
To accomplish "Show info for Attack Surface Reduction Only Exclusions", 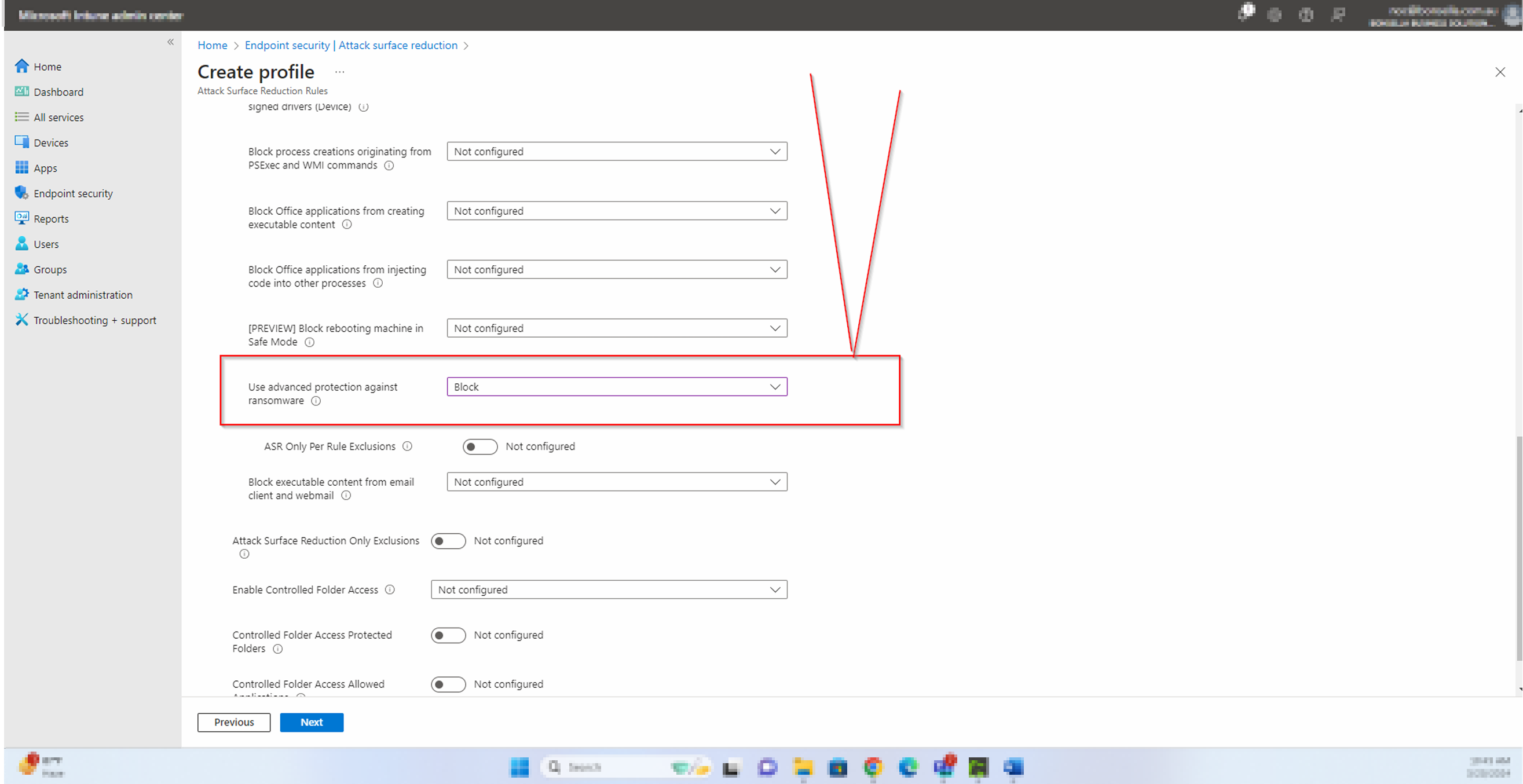I will click(x=244, y=554).
